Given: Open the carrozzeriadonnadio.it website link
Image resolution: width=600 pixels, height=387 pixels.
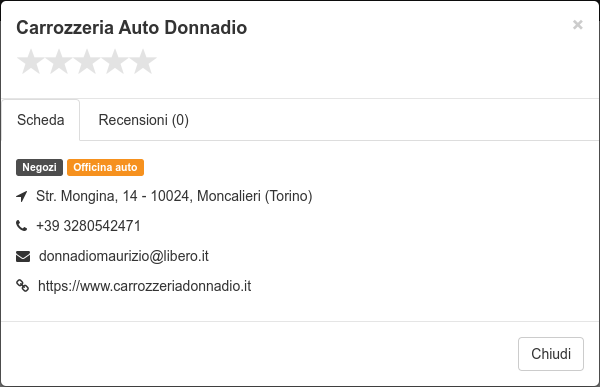Looking at the screenshot, I should [x=145, y=286].
